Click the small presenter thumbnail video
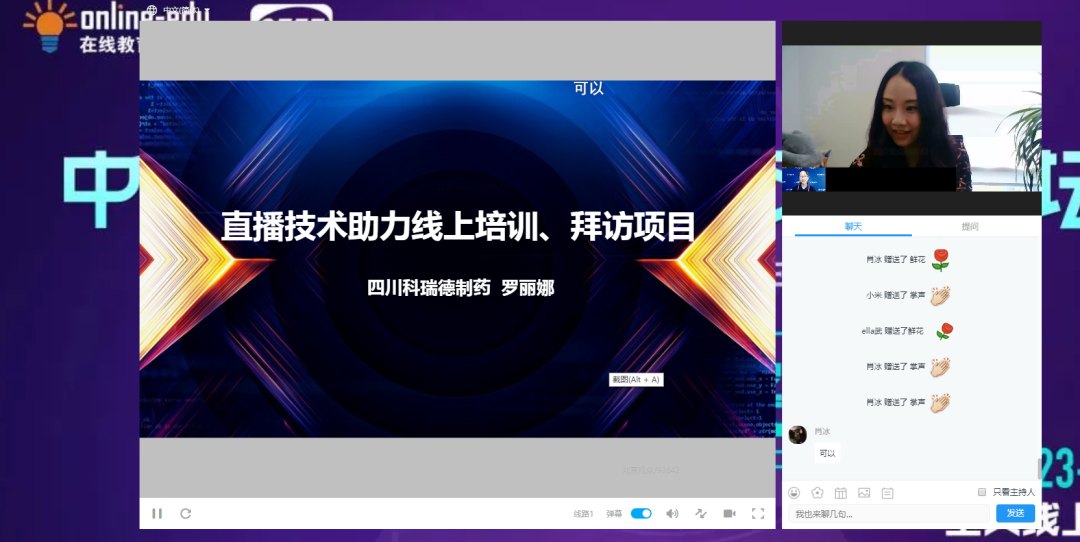The height and width of the screenshot is (542, 1080). [803, 179]
